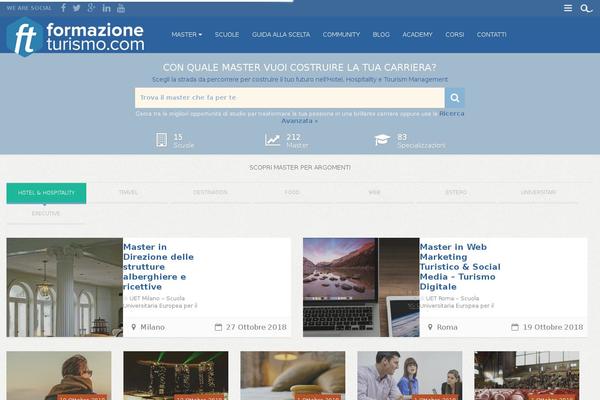This screenshot has height=400, width=600.
Task: Click the Specializzazioni graduation cap icon
Action: 382,140
